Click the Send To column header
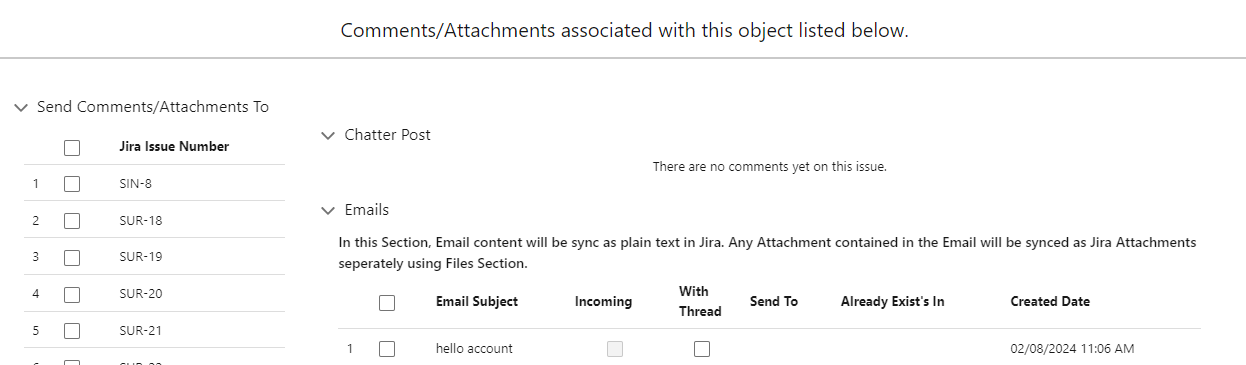The width and height of the screenshot is (1246, 365). (774, 302)
